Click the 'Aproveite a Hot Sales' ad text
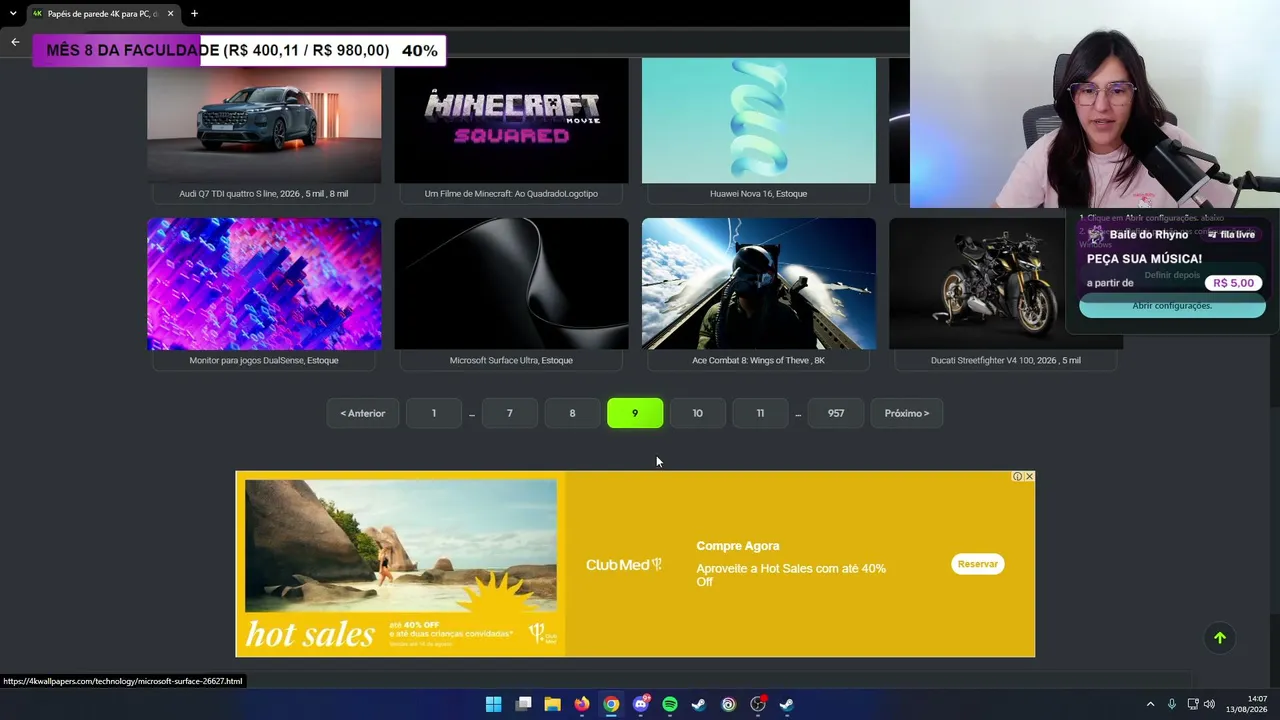 (x=791, y=575)
